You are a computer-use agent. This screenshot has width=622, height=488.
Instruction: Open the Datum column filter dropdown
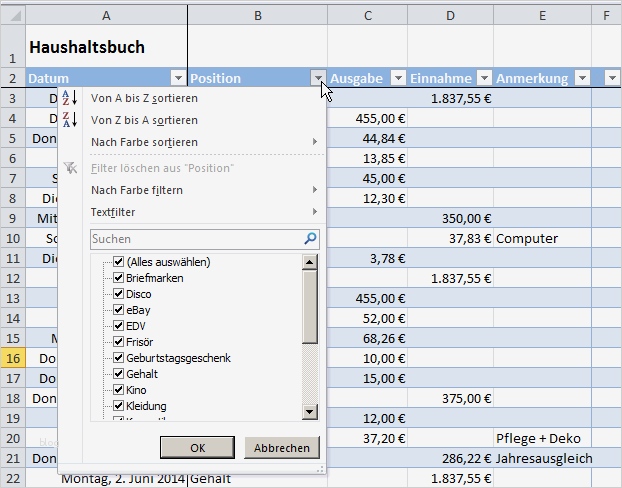179,78
